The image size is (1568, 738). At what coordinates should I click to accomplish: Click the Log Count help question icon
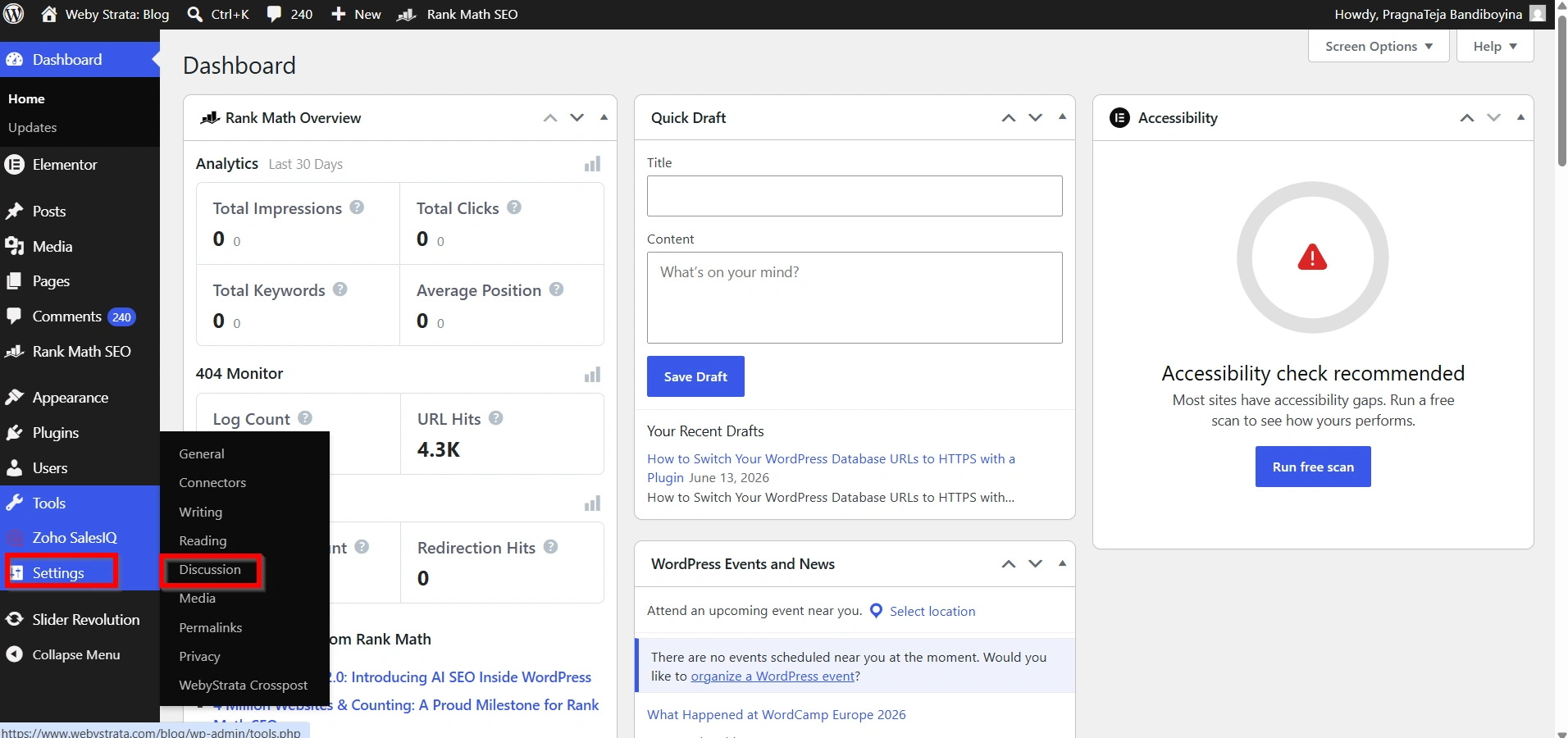tap(305, 417)
